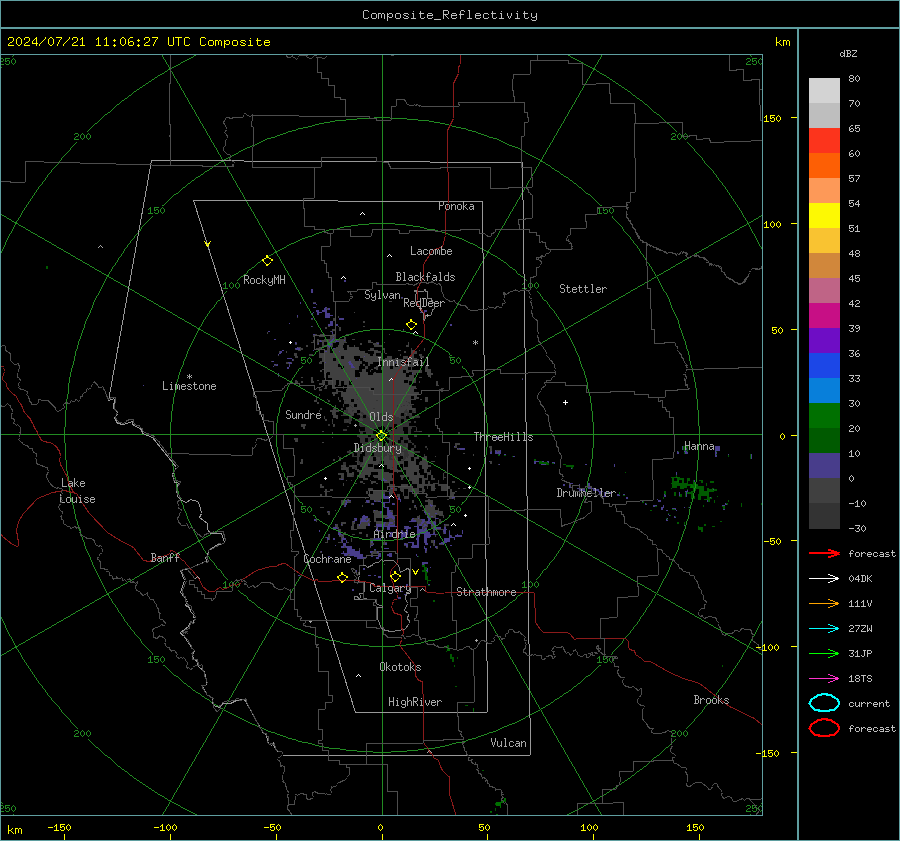Image resolution: width=900 pixels, height=841 pixels.
Task: Click the yellow diamond marker near RockyMH
Action: [267, 261]
